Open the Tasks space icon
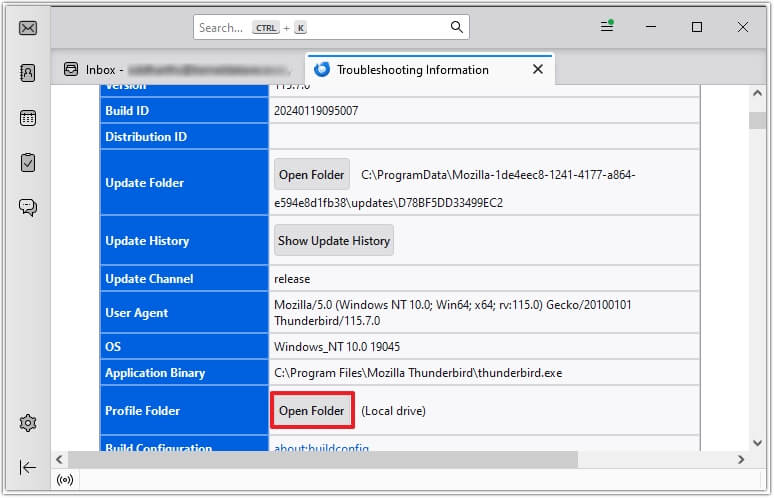The width and height of the screenshot is (774, 498). (28, 162)
